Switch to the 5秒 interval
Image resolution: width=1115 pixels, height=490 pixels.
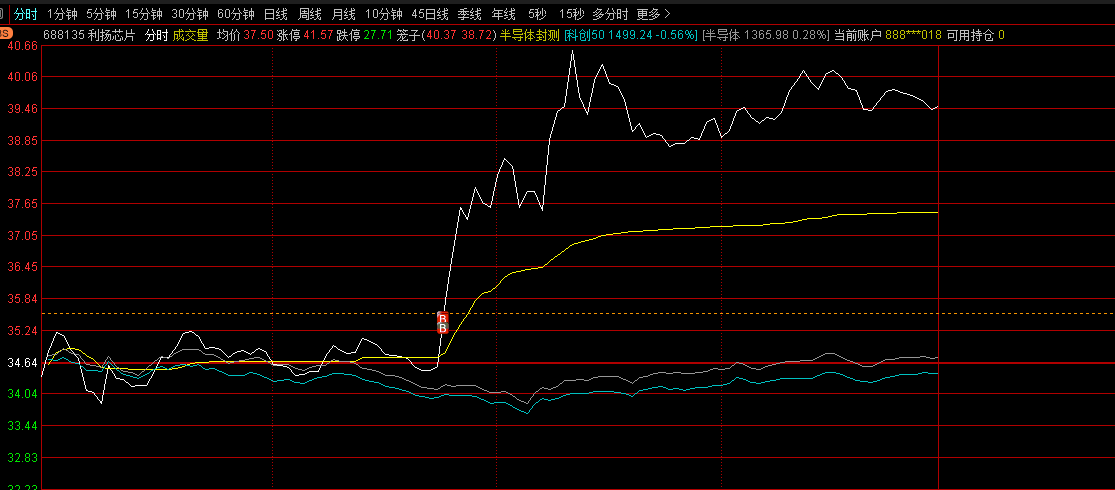(x=537, y=14)
